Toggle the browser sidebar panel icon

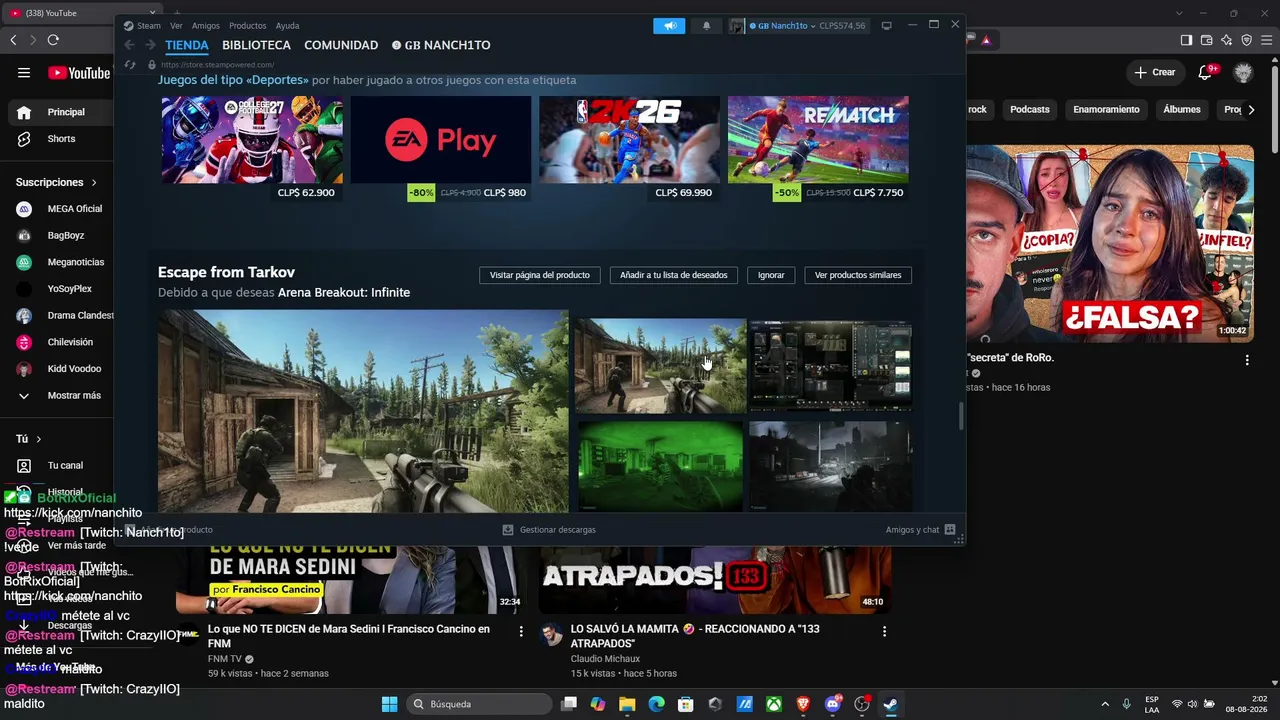point(1186,40)
